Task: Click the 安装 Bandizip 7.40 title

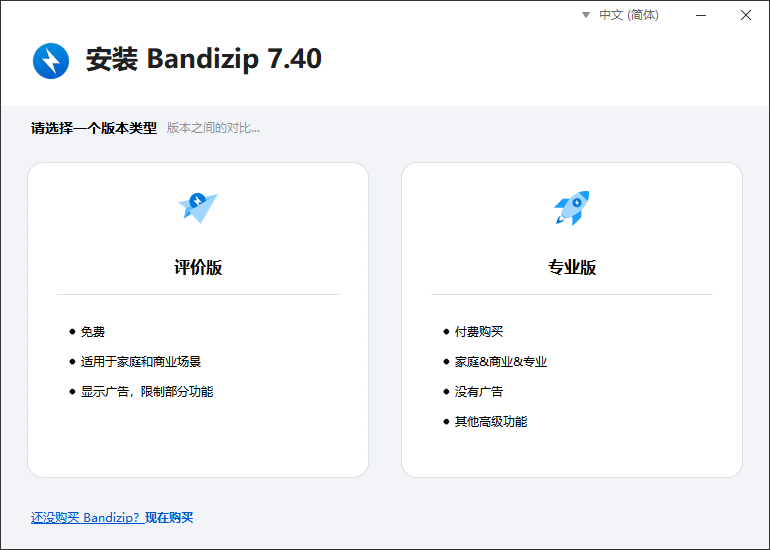Action: (204, 59)
